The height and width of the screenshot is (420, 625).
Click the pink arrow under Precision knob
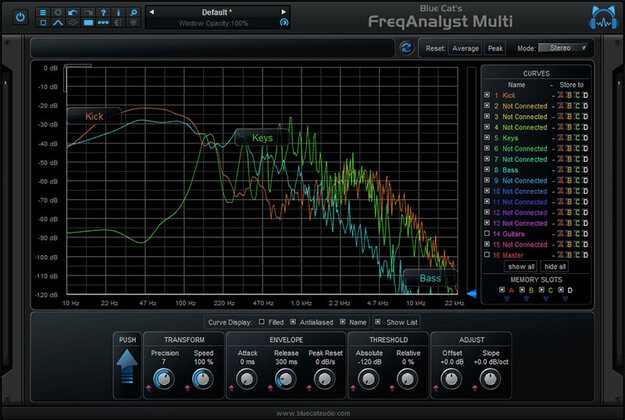click(x=149, y=387)
